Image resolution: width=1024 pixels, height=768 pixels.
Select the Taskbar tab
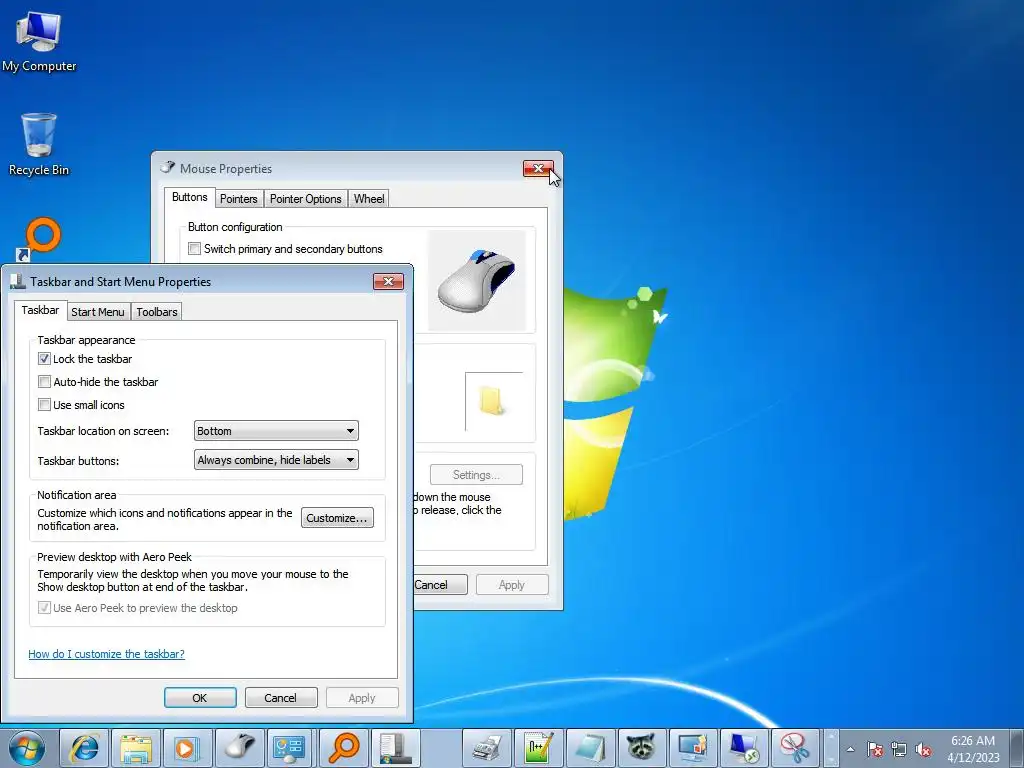tap(40, 310)
